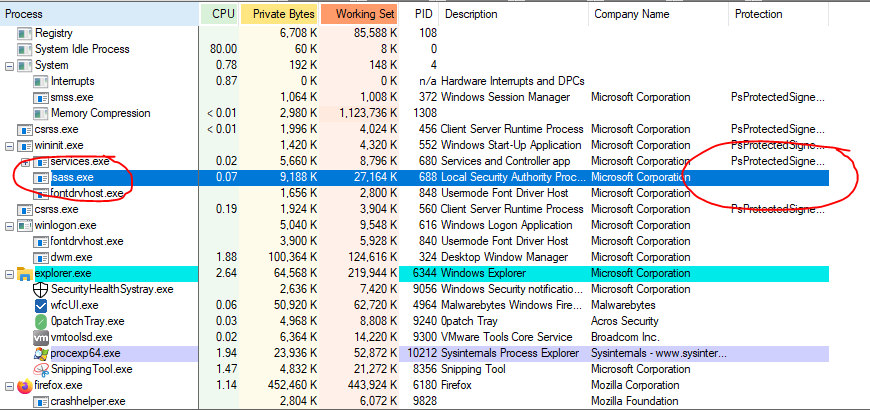Expand the services.exe child processes
Image resolution: width=870 pixels, height=410 pixels.
click(x=26, y=161)
